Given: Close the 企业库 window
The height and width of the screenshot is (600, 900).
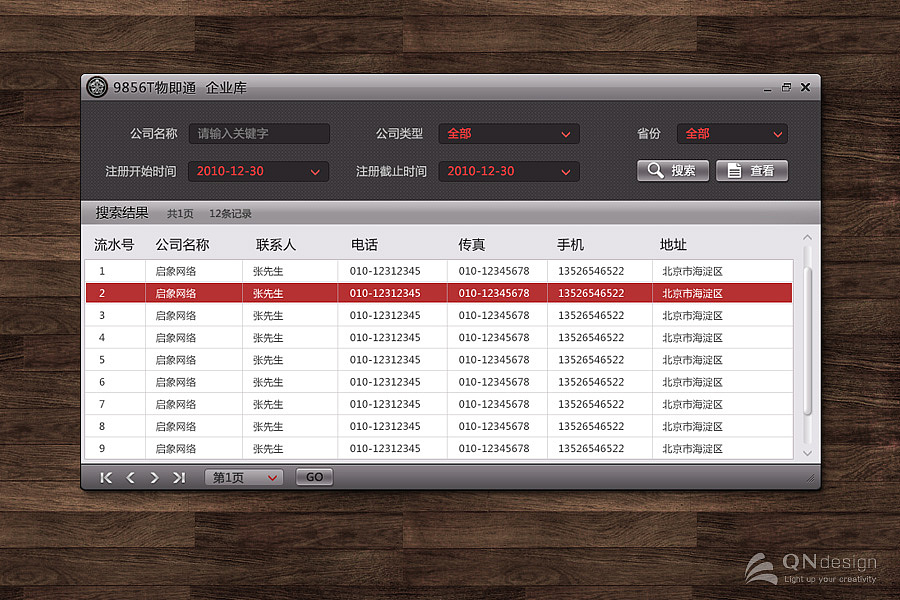Looking at the screenshot, I should pos(805,87).
